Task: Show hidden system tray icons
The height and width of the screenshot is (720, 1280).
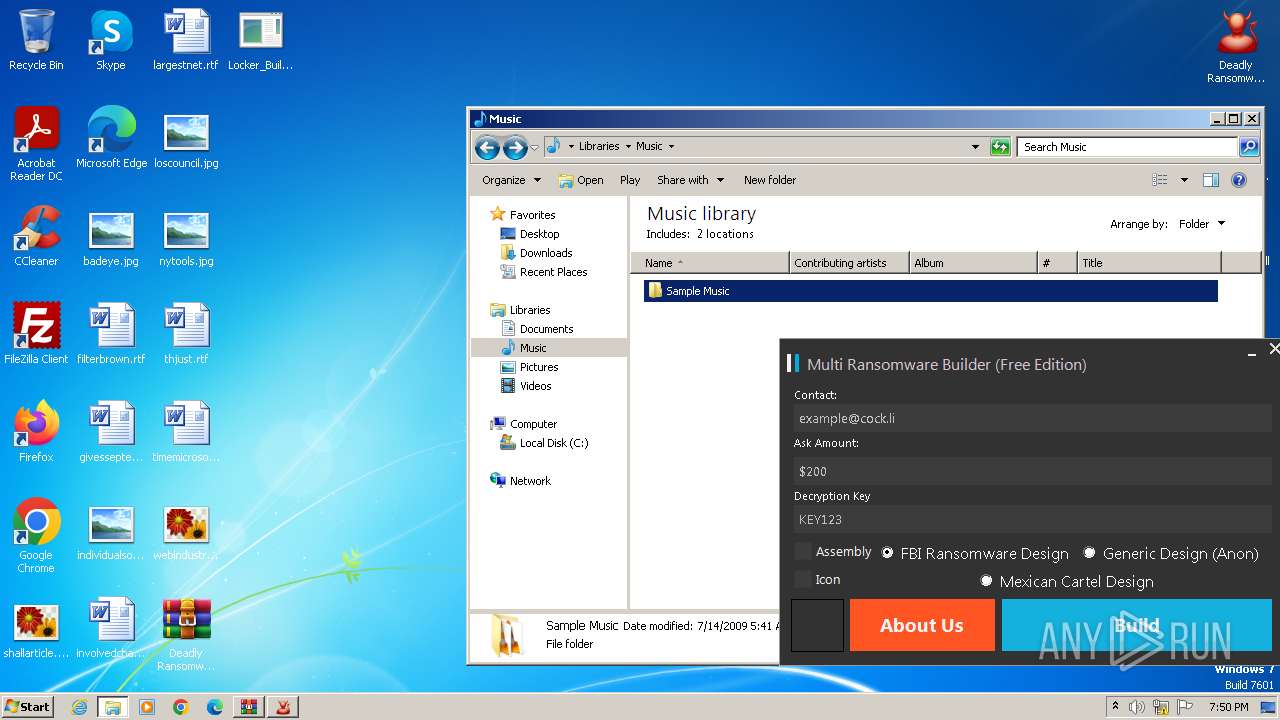Action: pyautogui.click(x=1115, y=707)
